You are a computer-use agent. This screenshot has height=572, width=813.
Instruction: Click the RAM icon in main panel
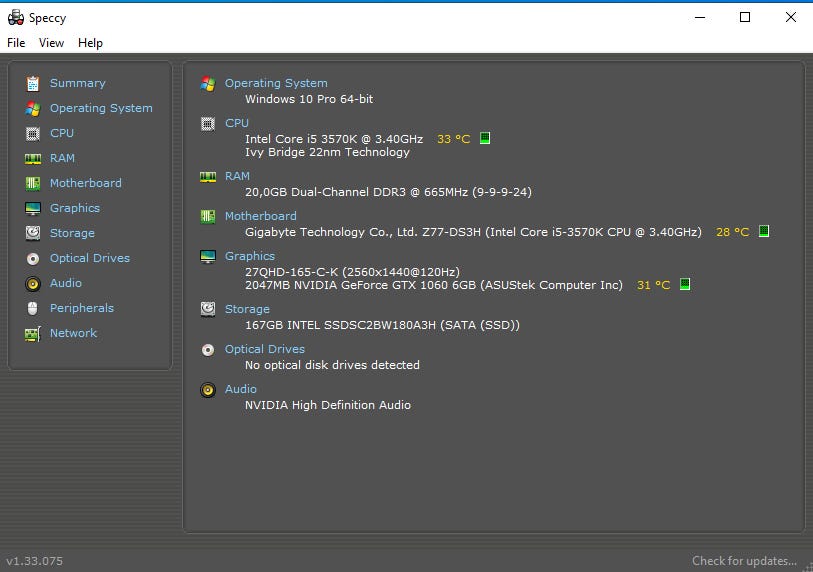(208, 177)
